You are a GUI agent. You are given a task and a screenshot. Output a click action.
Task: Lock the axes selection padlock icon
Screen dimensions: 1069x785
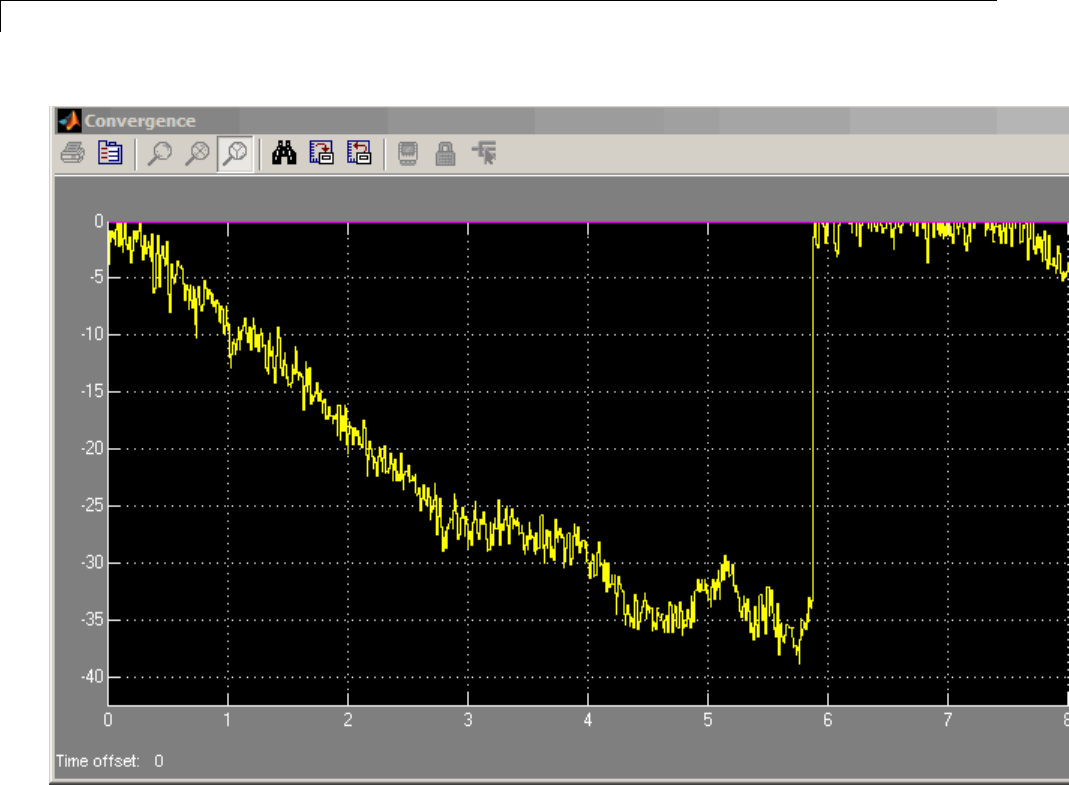[x=445, y=153]
